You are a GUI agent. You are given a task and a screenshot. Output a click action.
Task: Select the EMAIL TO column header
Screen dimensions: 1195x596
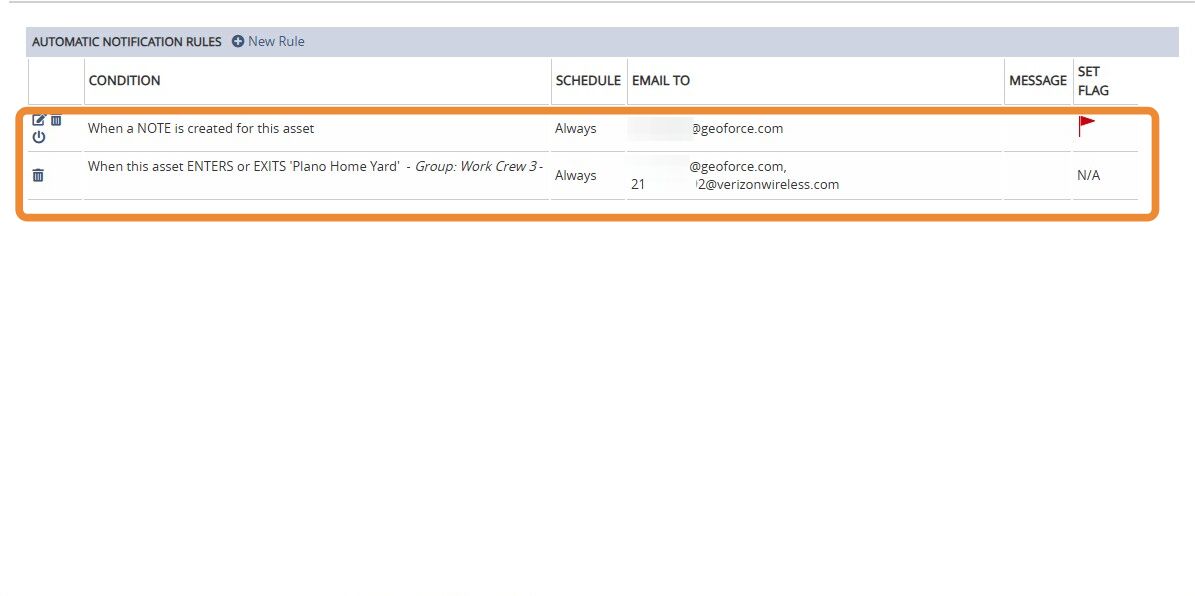tap(661, 81)
